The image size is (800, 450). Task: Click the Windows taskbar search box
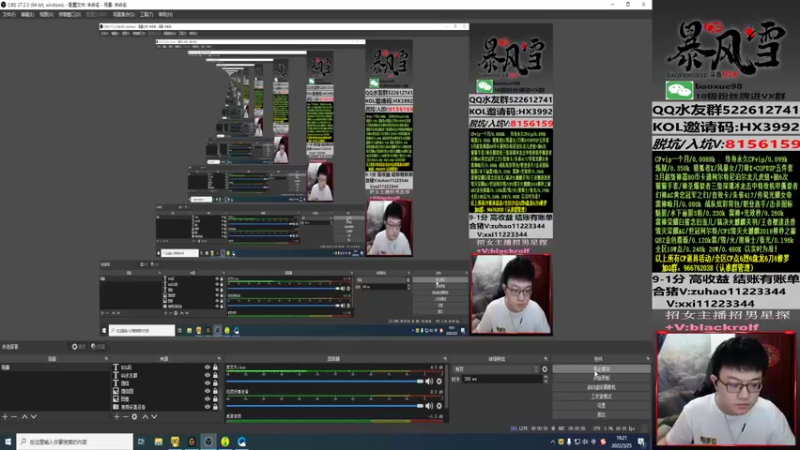[x=75, y=442]
